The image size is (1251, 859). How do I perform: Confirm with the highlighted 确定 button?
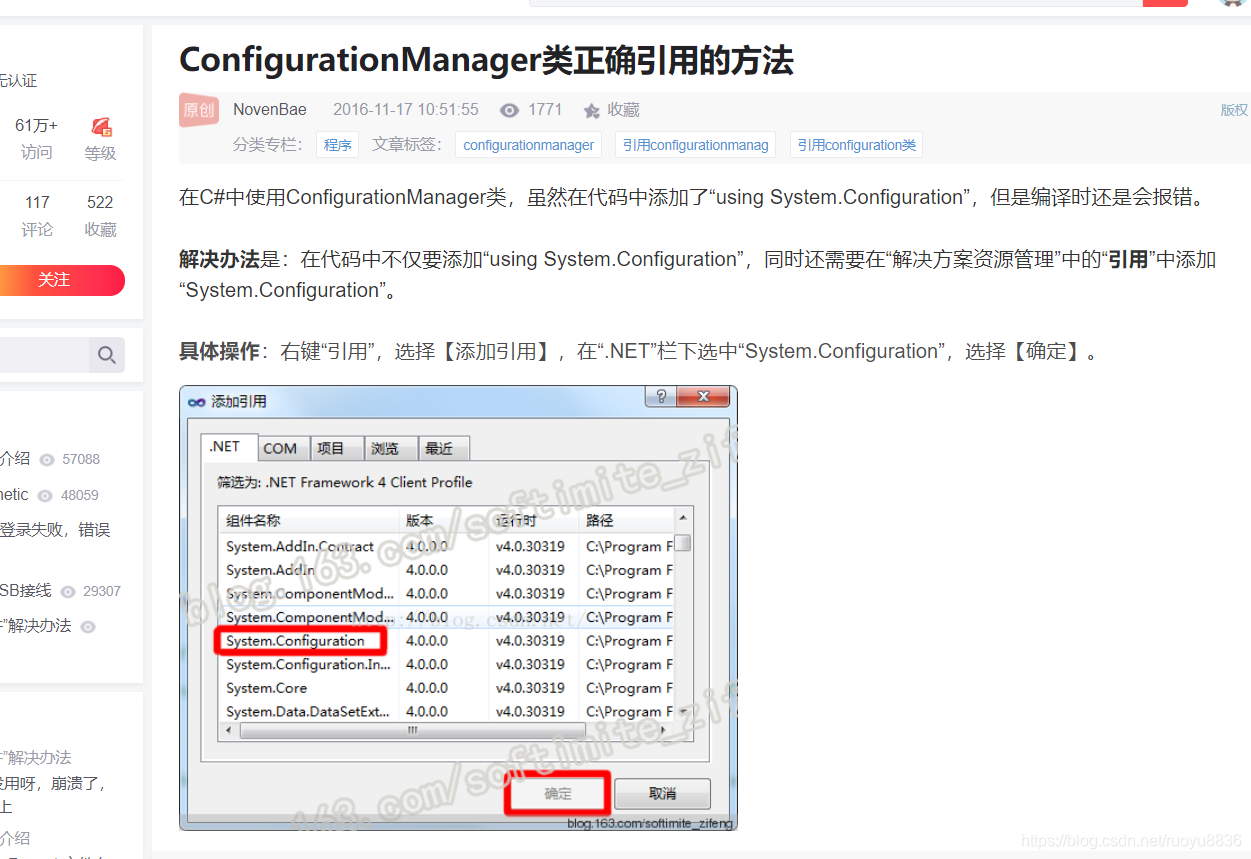557,792
